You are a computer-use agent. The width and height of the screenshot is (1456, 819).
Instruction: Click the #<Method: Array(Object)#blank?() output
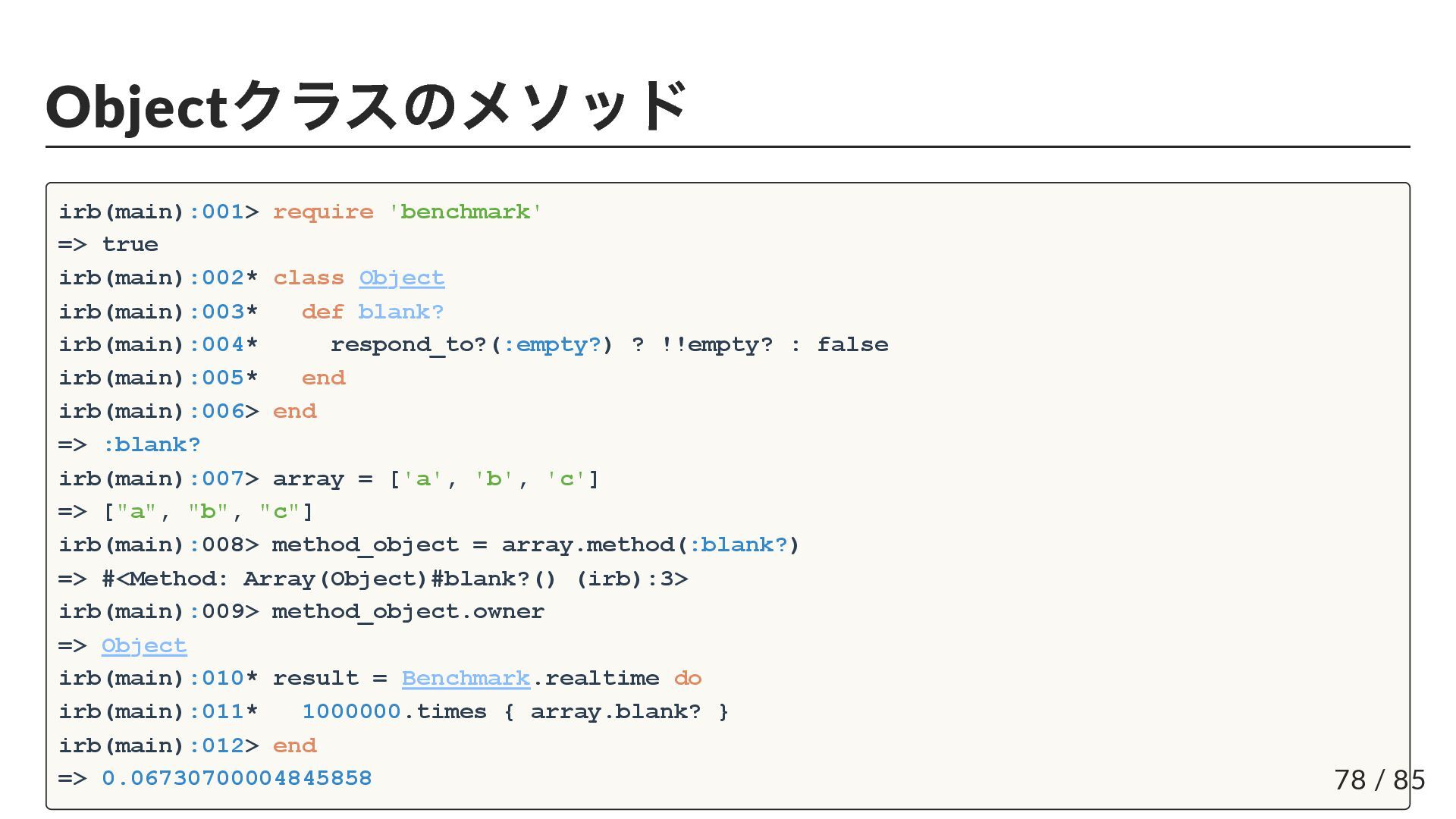pos(394,579)
